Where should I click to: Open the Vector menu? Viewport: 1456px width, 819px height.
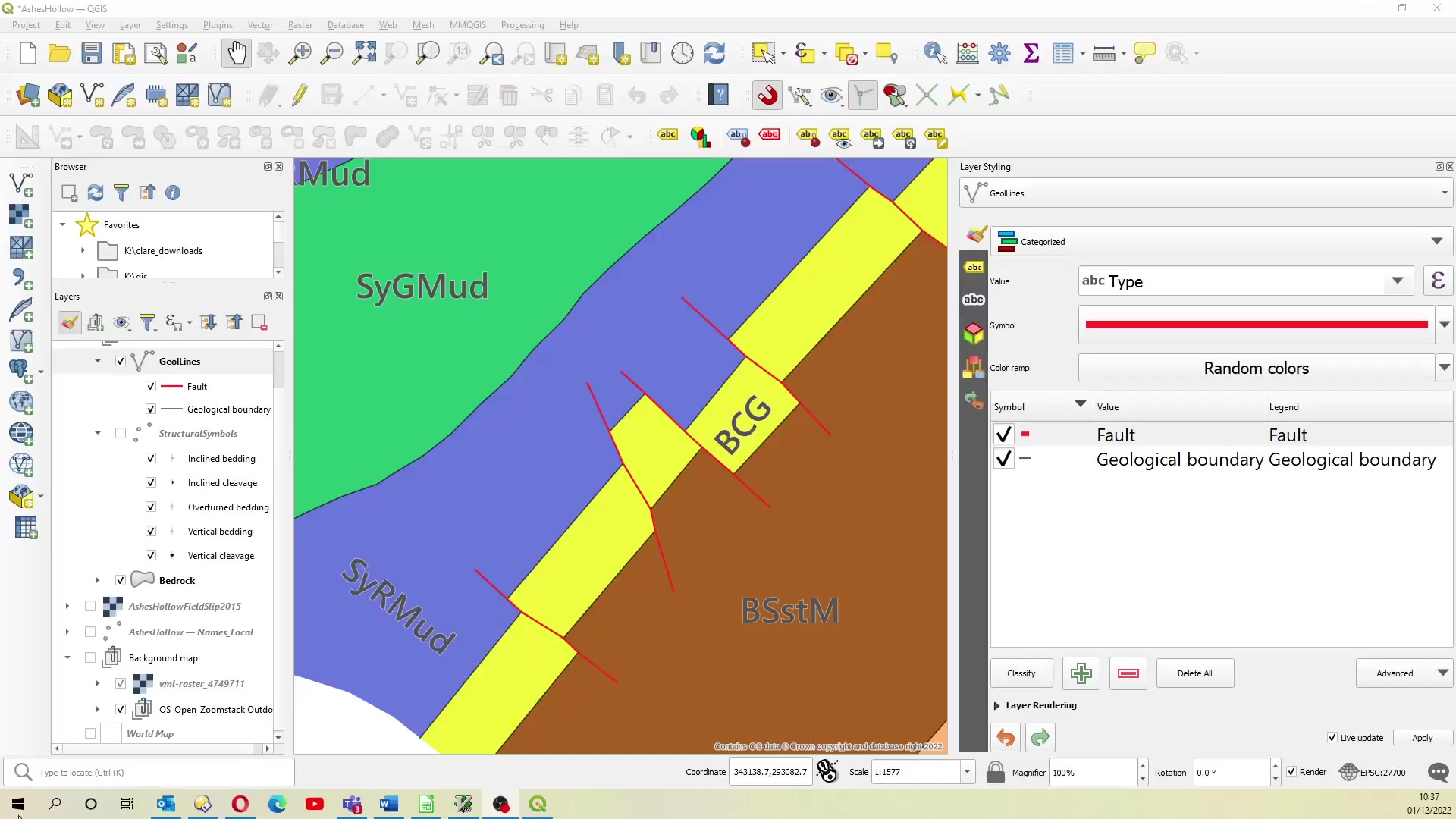(260, 24)
